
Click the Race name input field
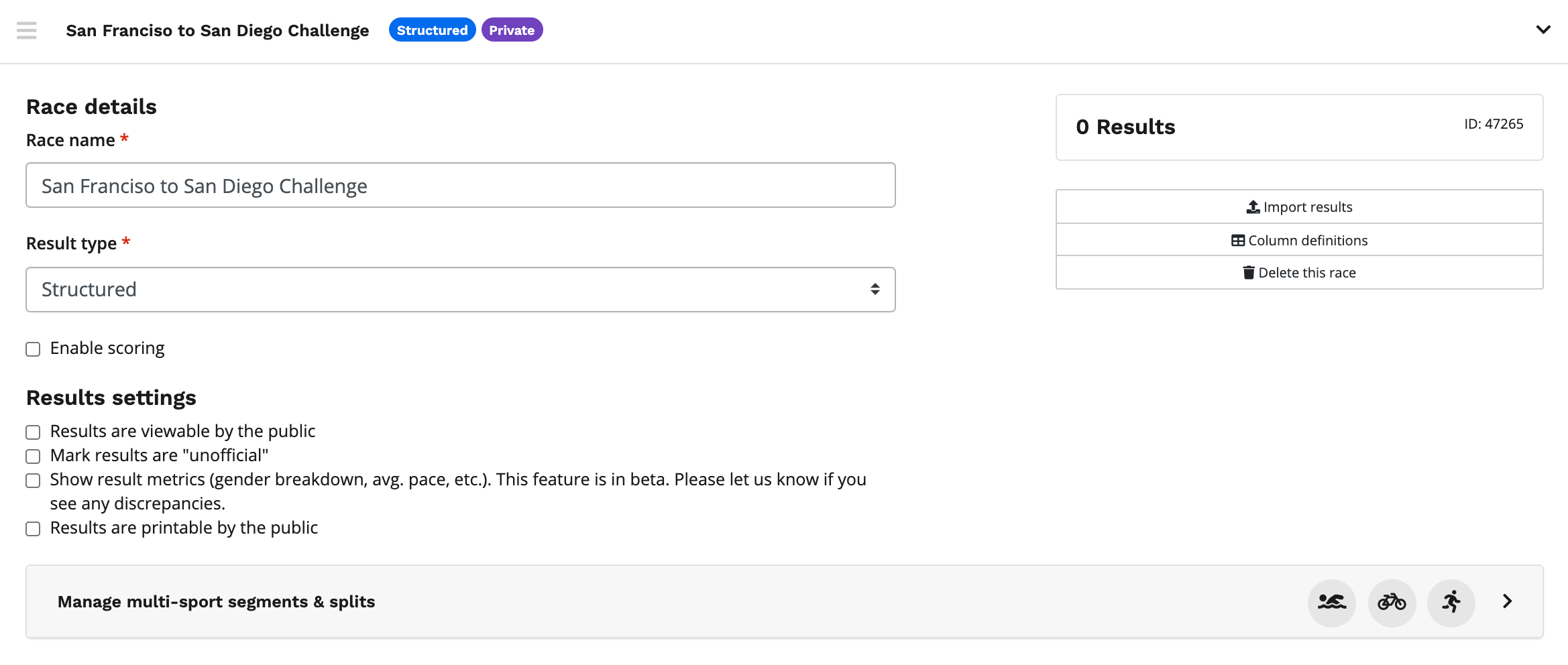pos(460,186)
